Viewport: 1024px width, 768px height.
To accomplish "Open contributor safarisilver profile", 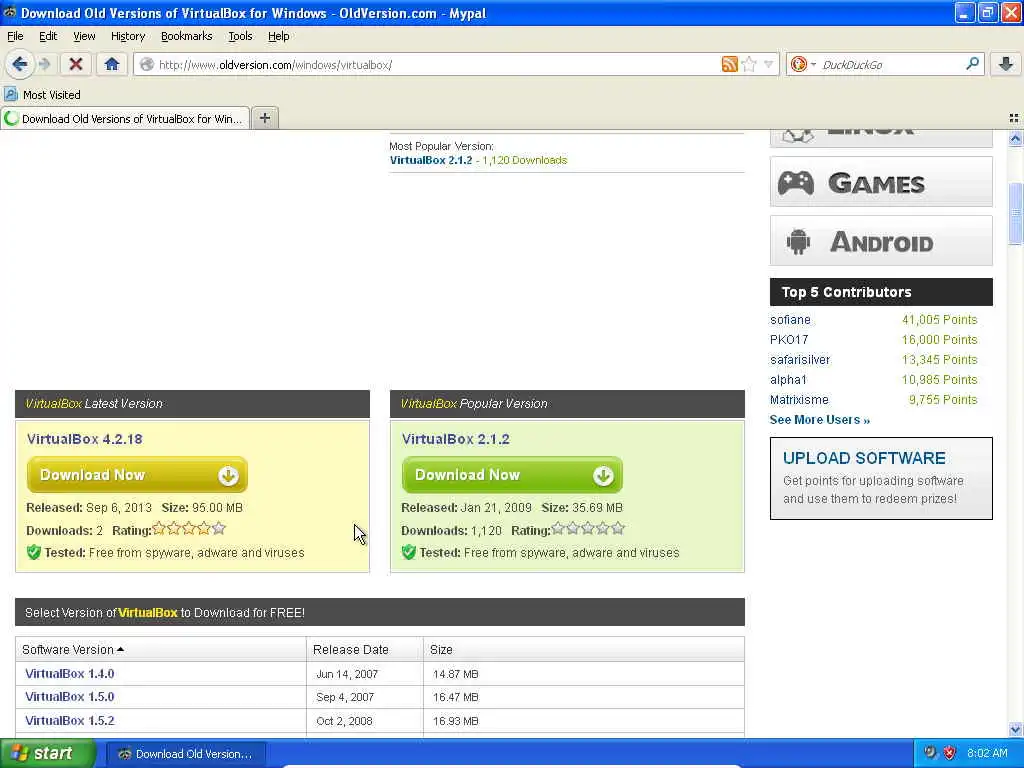I will pyautogui.click(x=800, y=360).
